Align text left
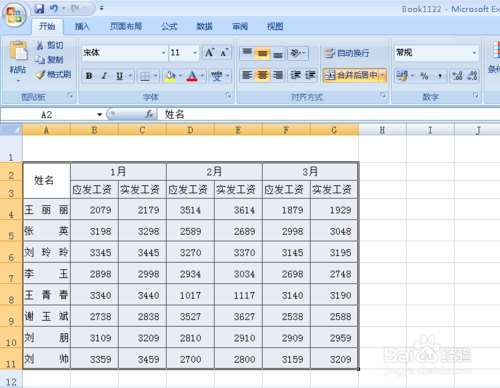 [x=247, y=75]
